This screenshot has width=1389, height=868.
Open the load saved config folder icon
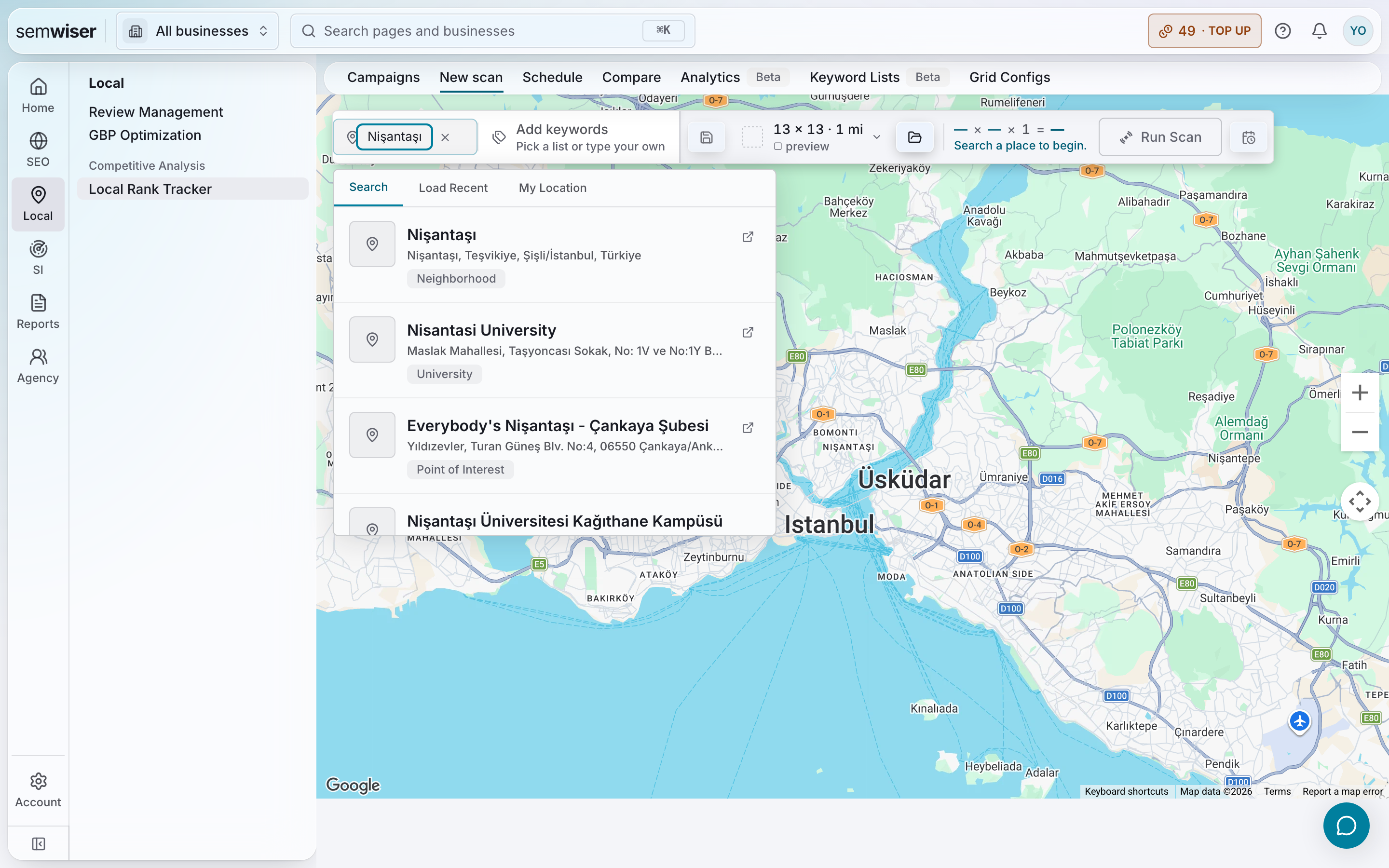point(914,137)
